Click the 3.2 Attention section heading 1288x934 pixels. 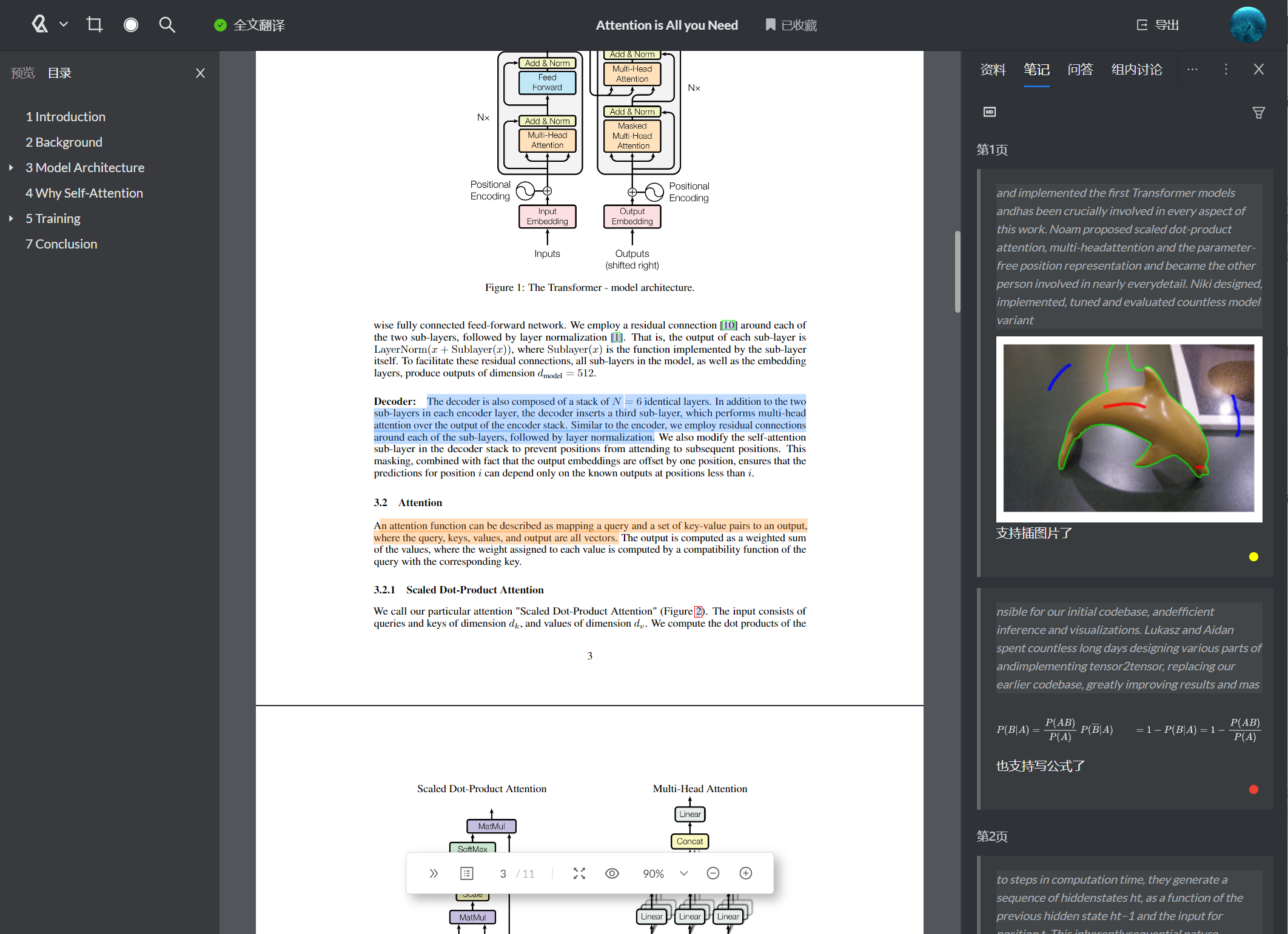click(x=408, y=502)
